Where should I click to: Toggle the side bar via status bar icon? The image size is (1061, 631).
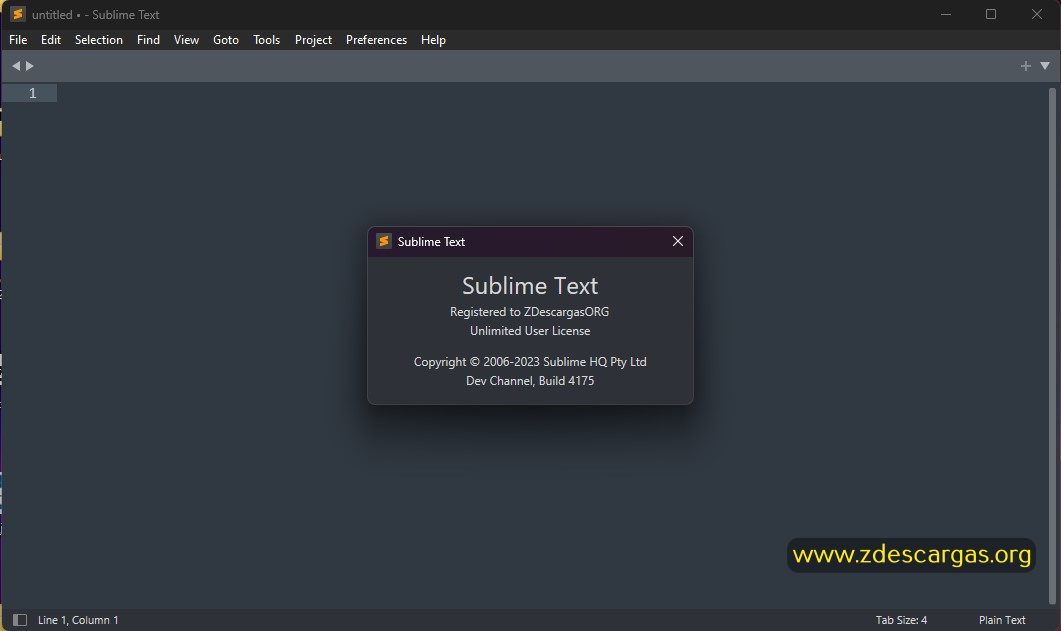tap(20, 620)
